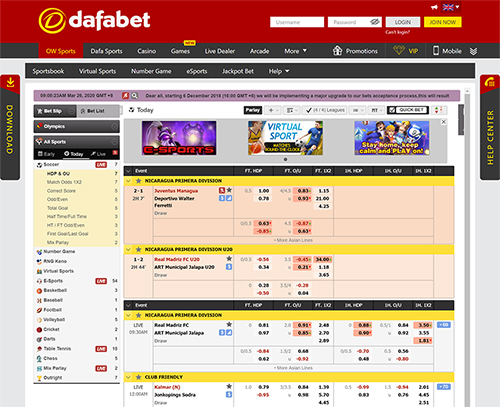The width and height of the screenshot is (500, 407).
Task: Click the JOIN NOW button
Action: (442, 22)
